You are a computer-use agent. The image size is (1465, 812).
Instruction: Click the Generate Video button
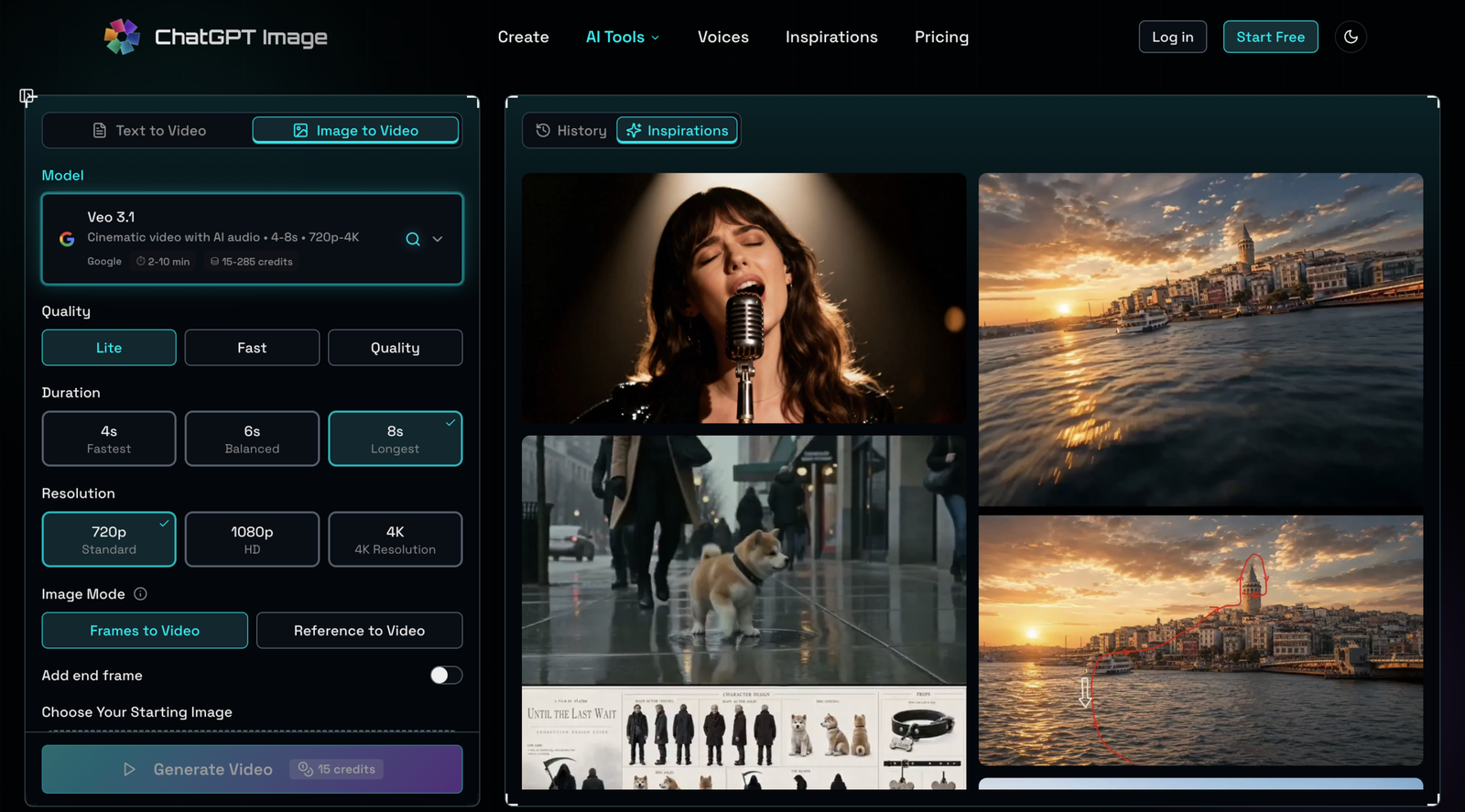click(252, 769)
